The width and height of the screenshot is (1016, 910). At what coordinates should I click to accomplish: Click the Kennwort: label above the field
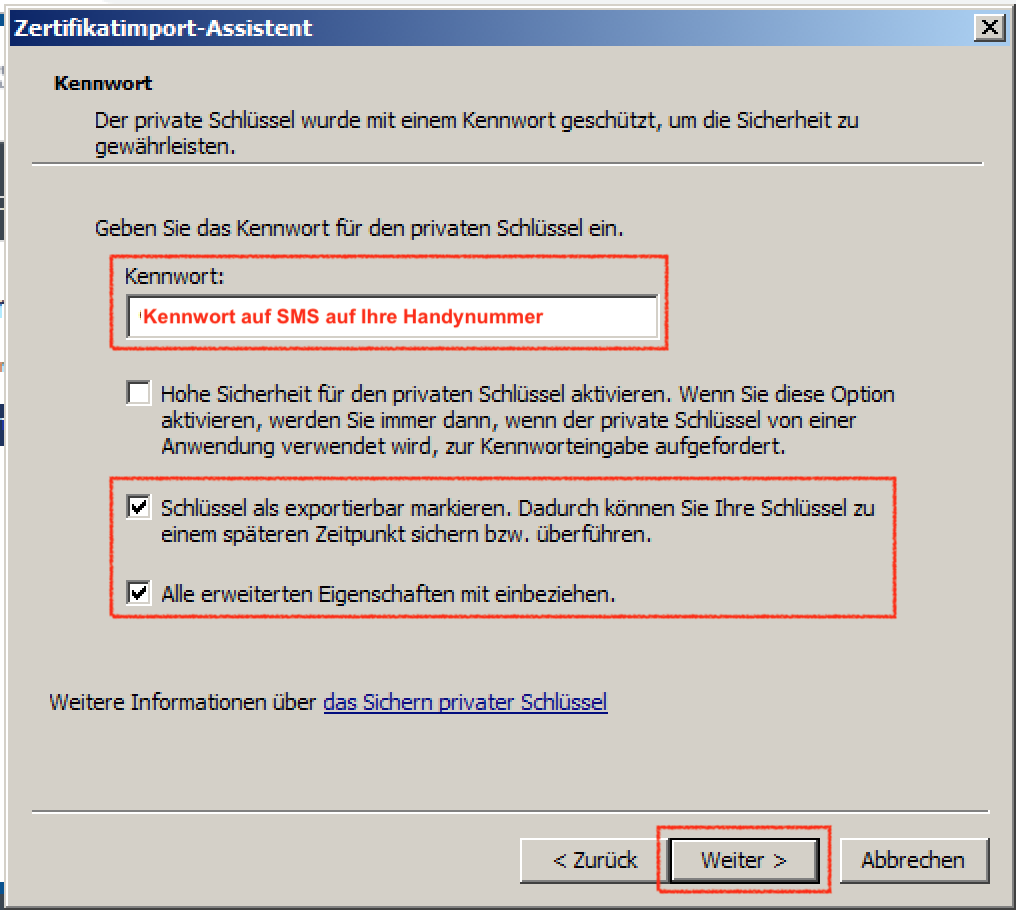click(174, 277)
